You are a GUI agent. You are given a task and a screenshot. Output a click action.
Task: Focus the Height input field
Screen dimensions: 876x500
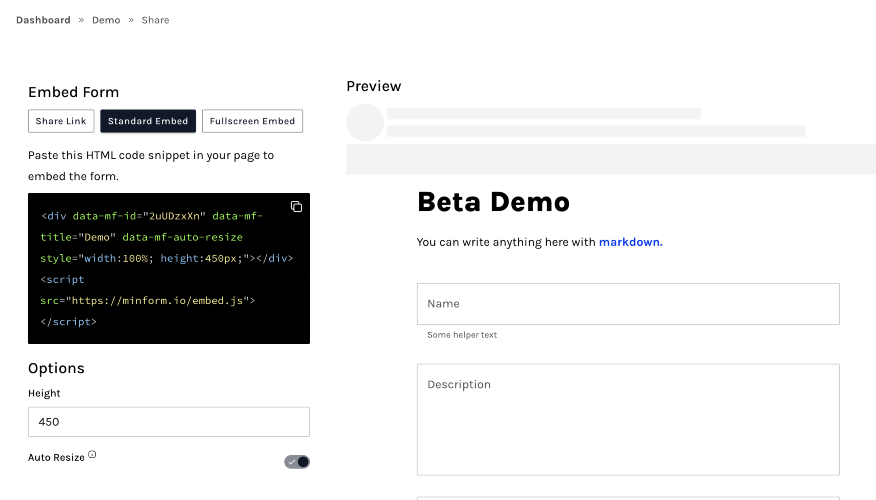169,422
